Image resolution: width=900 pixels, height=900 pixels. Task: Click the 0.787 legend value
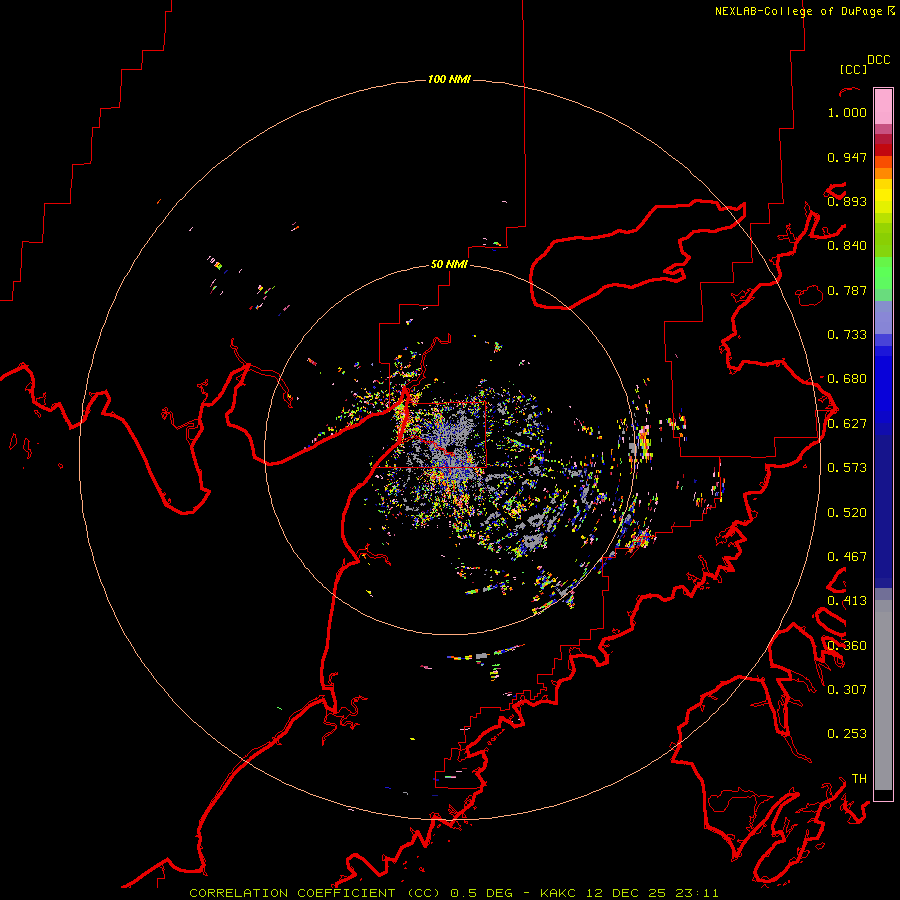847,290
